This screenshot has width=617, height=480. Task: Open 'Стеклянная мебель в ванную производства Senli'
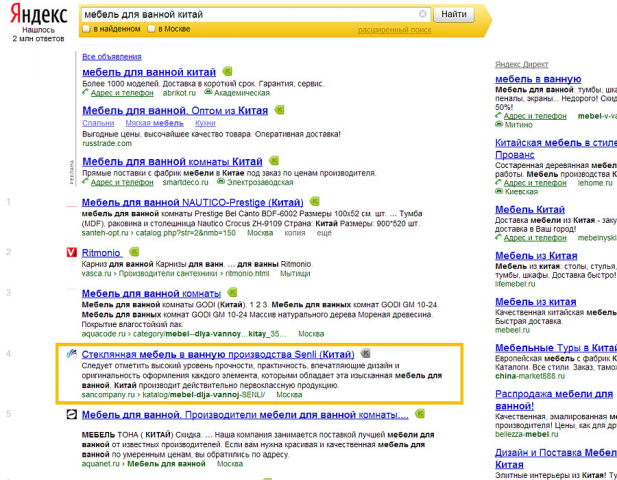[x=218, y=354]
